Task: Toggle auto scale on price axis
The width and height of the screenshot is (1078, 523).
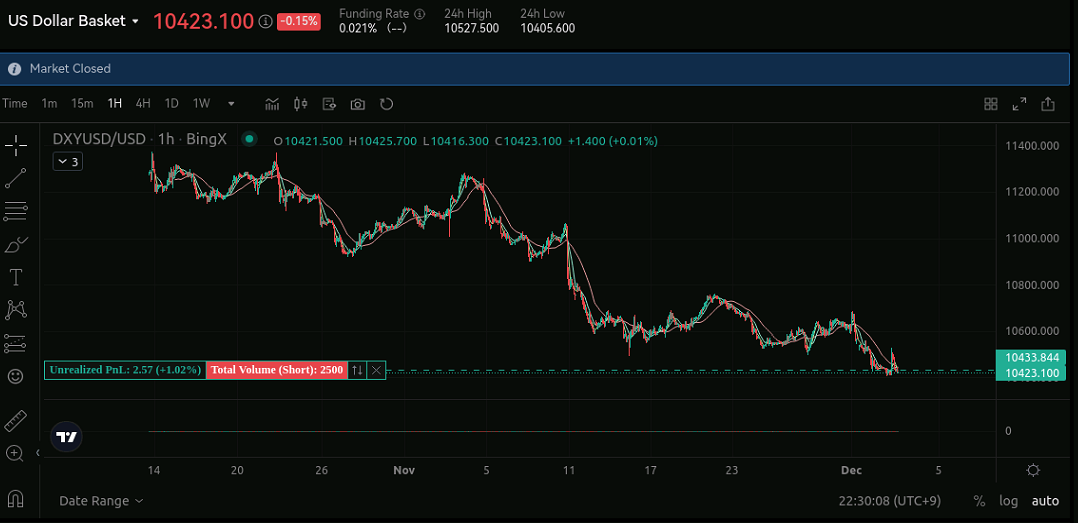Action: pos(1045,501)
